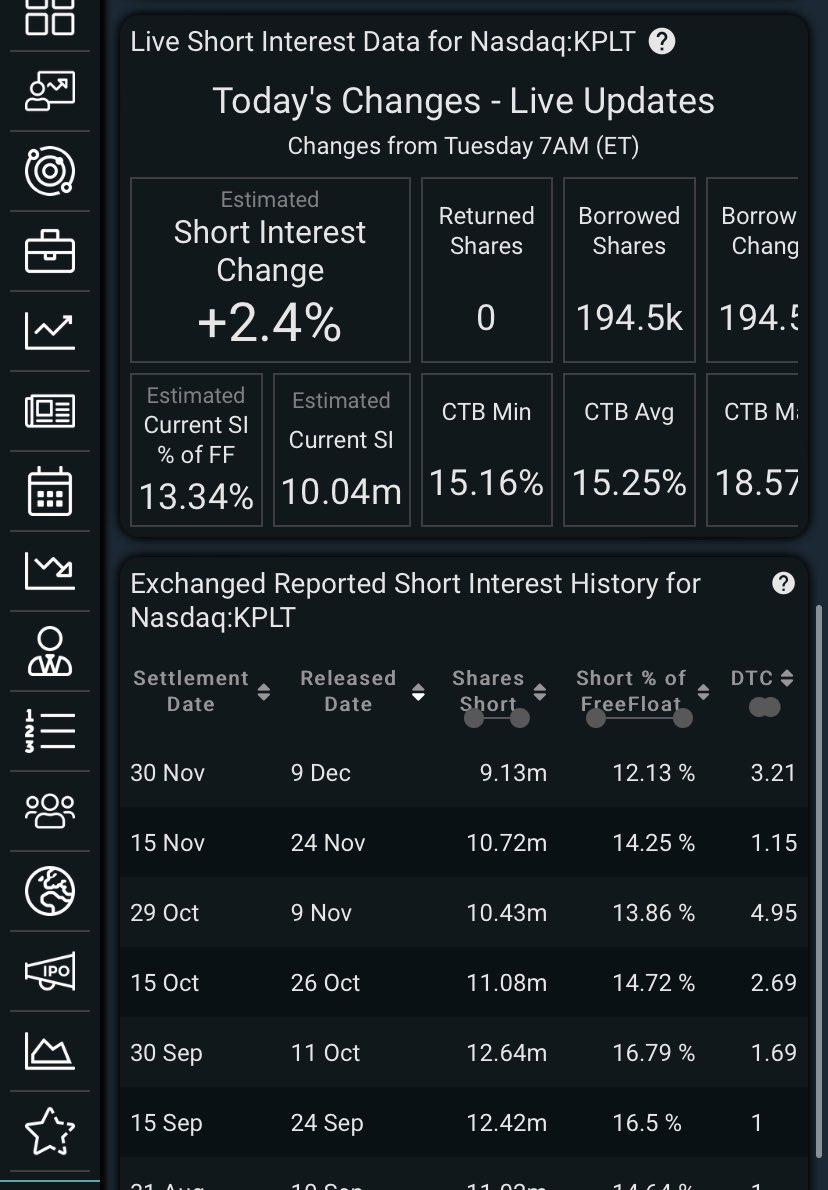Click the 16.79 % free float value
This screenshot has width=828, height=1190.
(653, 1053)
